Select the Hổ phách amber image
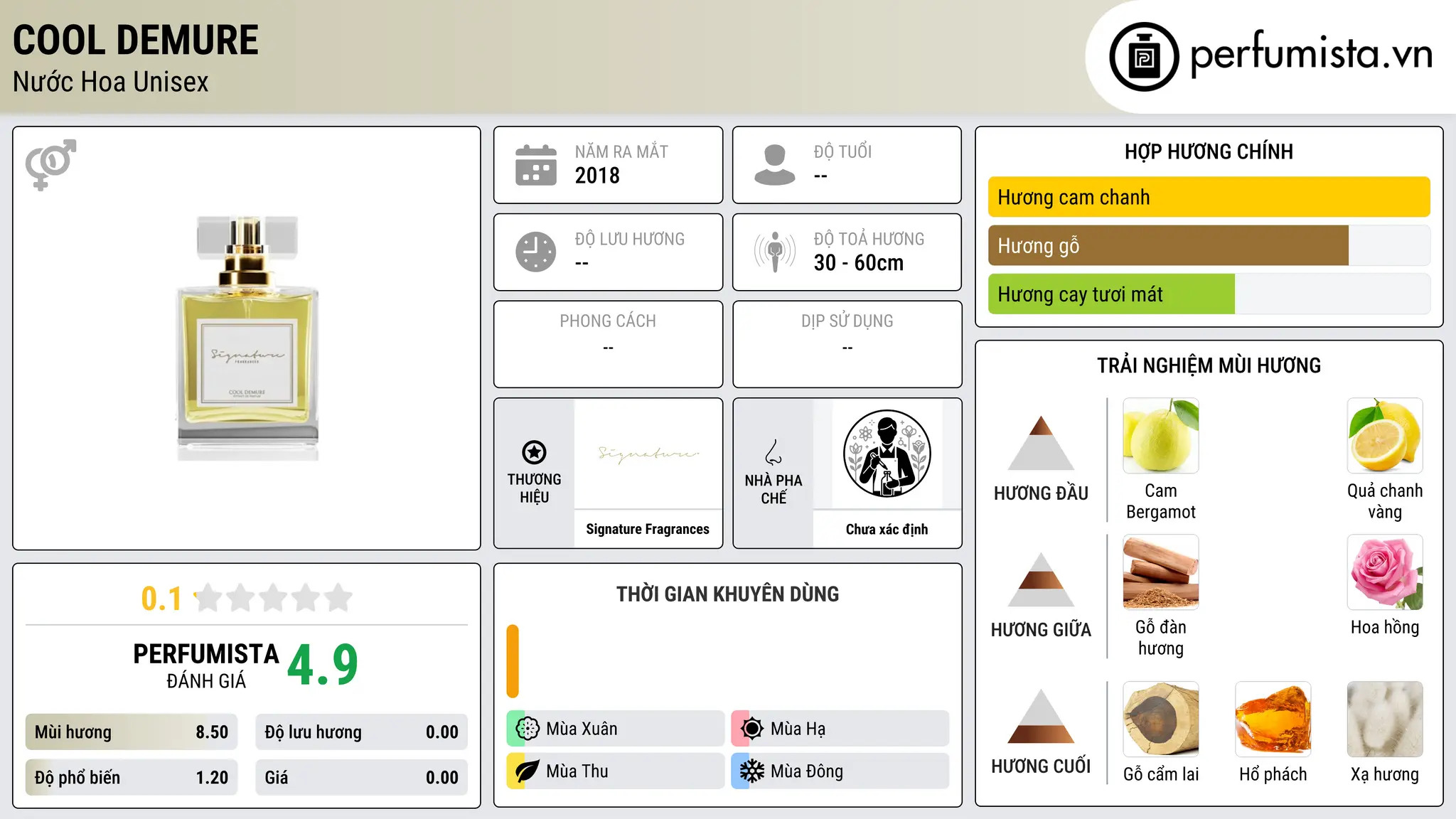 tap(1273, 719)
